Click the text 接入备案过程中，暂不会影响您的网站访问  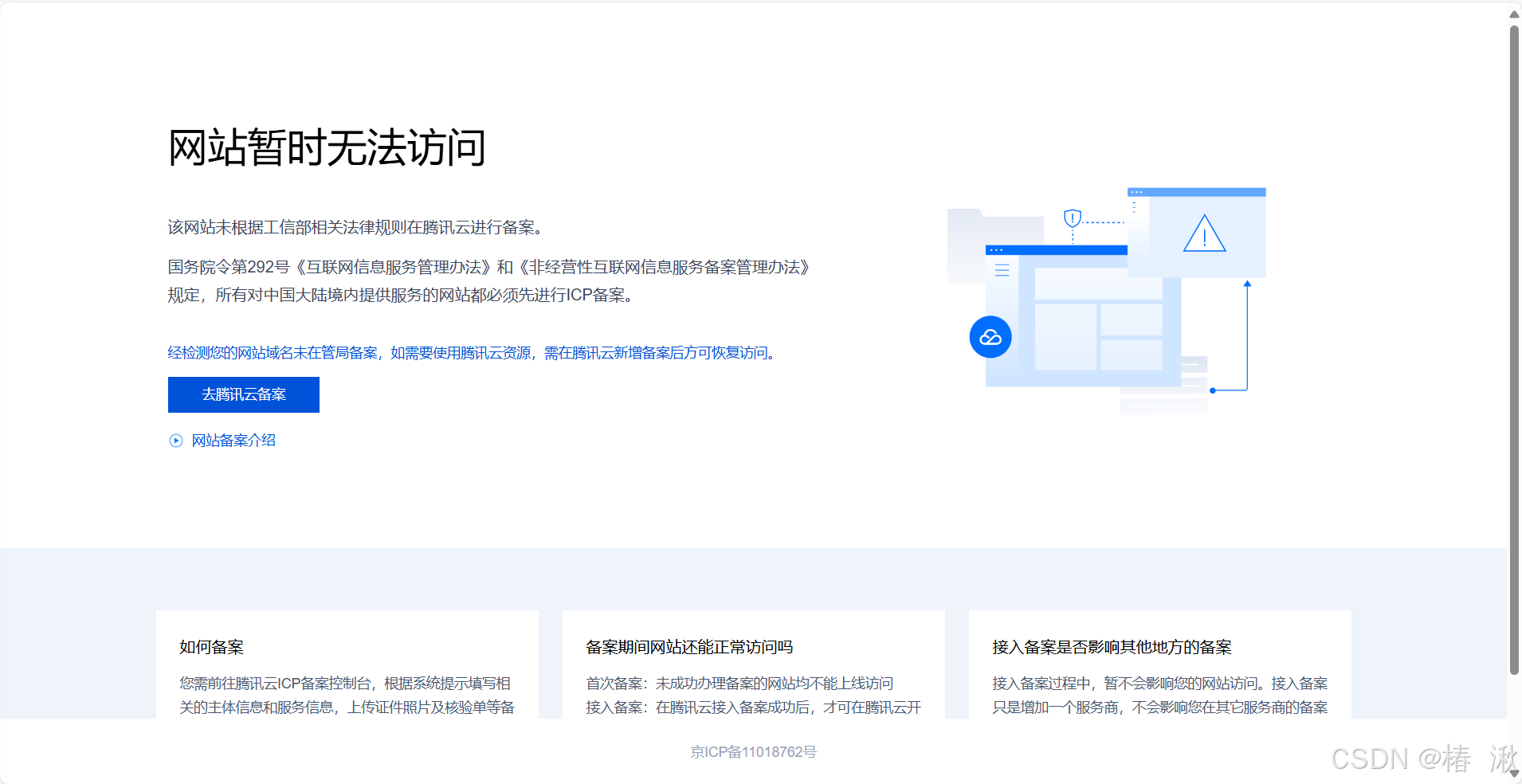(x=1125, y=684)
